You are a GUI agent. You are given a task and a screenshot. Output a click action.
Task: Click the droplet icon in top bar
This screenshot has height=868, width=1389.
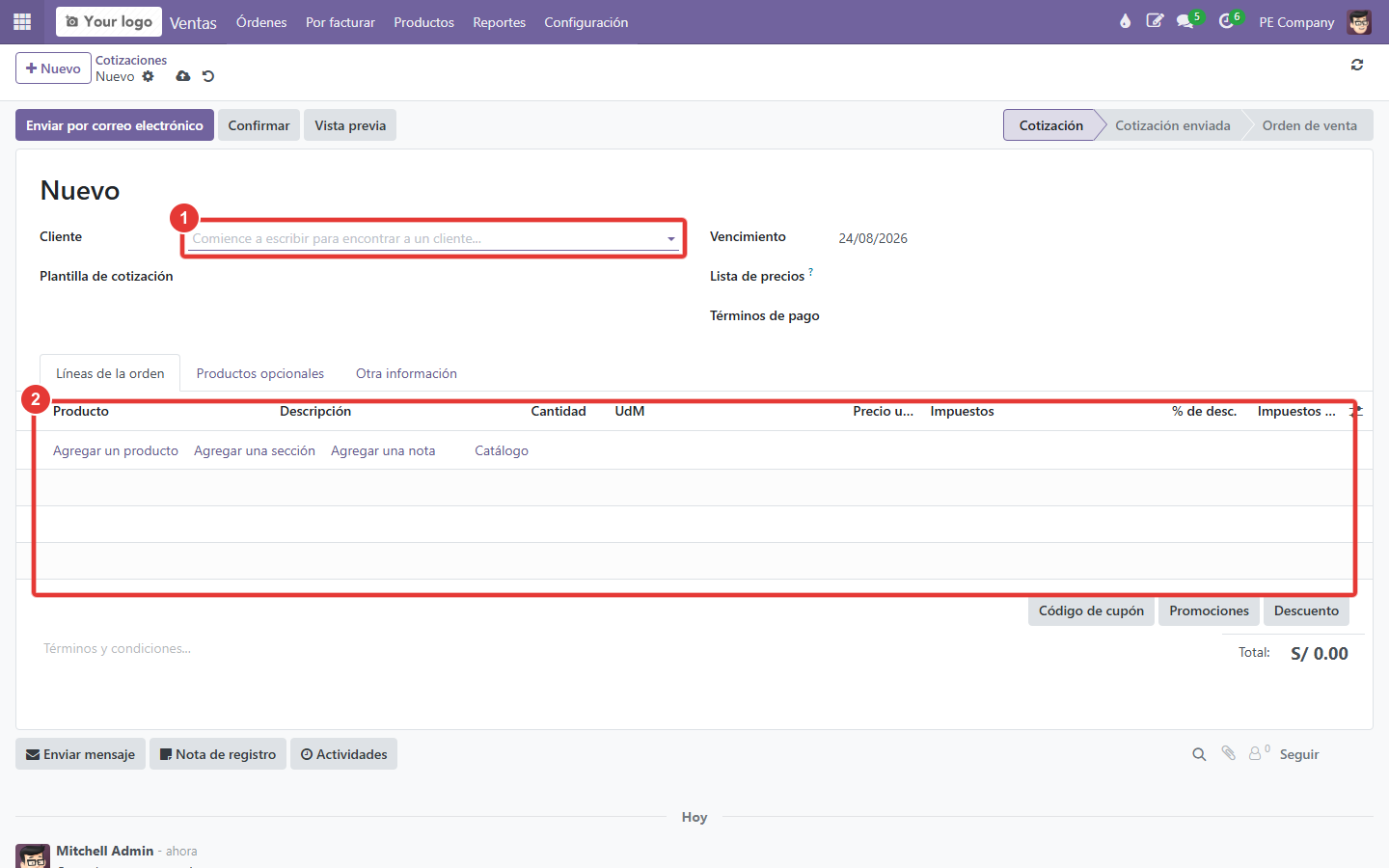pyautogui.click(x=1125, y=21)
